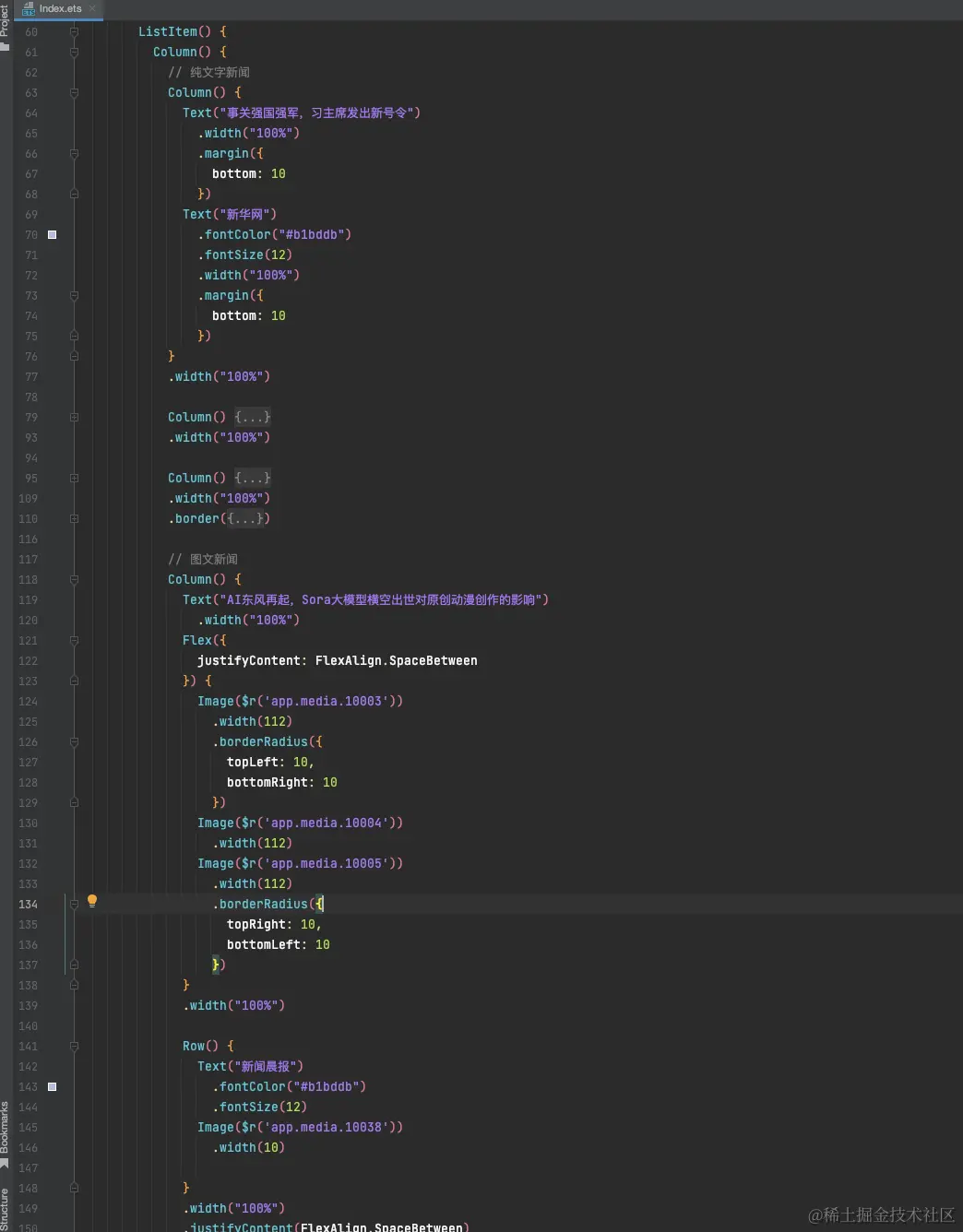This screenshot has width=963, height=1232.
Task: Click the {...} placeholder after Column on line 79
Action: tap(252, 417)
